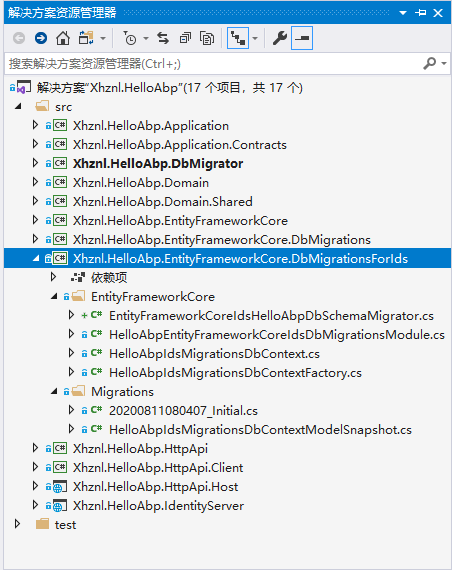Open the window position dropdown arrow in title bar
The width and height of the screenshot is (452, 570).
tap(403, 13)
